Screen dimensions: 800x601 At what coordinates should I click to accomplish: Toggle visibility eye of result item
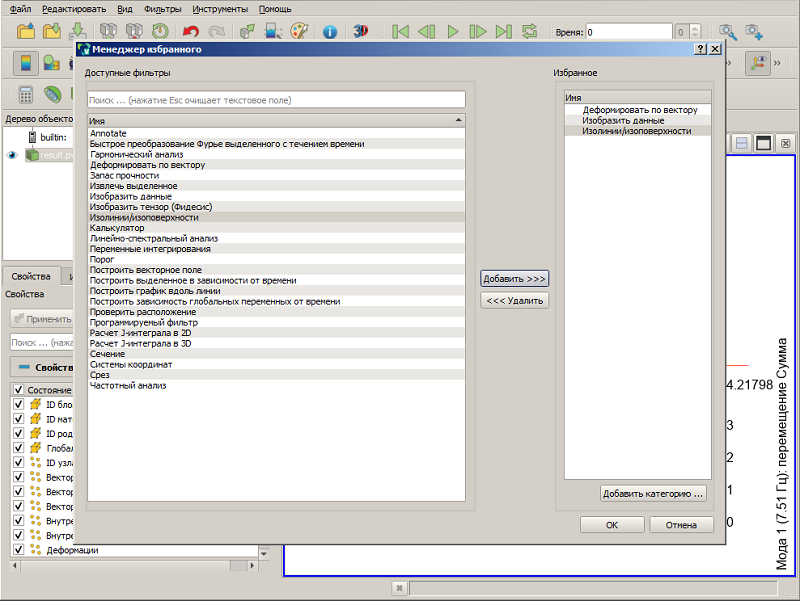coord(12,155)
